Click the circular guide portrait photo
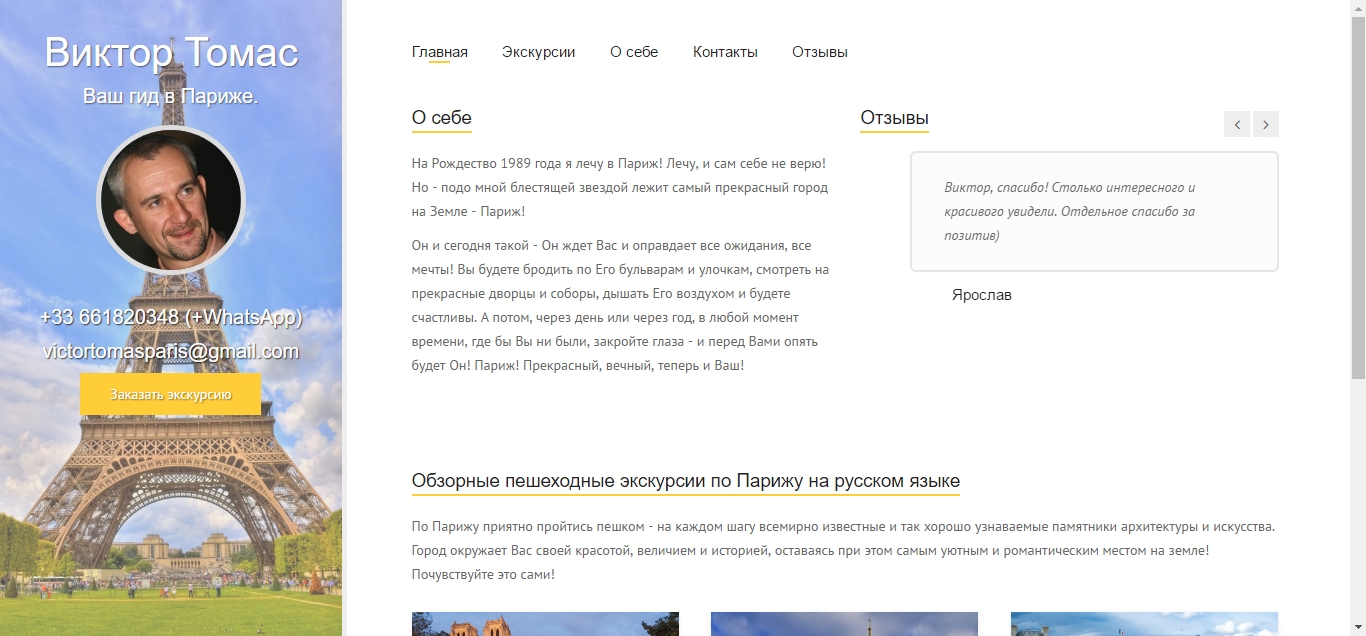Screen dimensions: 1366x636 coord(171,200)
